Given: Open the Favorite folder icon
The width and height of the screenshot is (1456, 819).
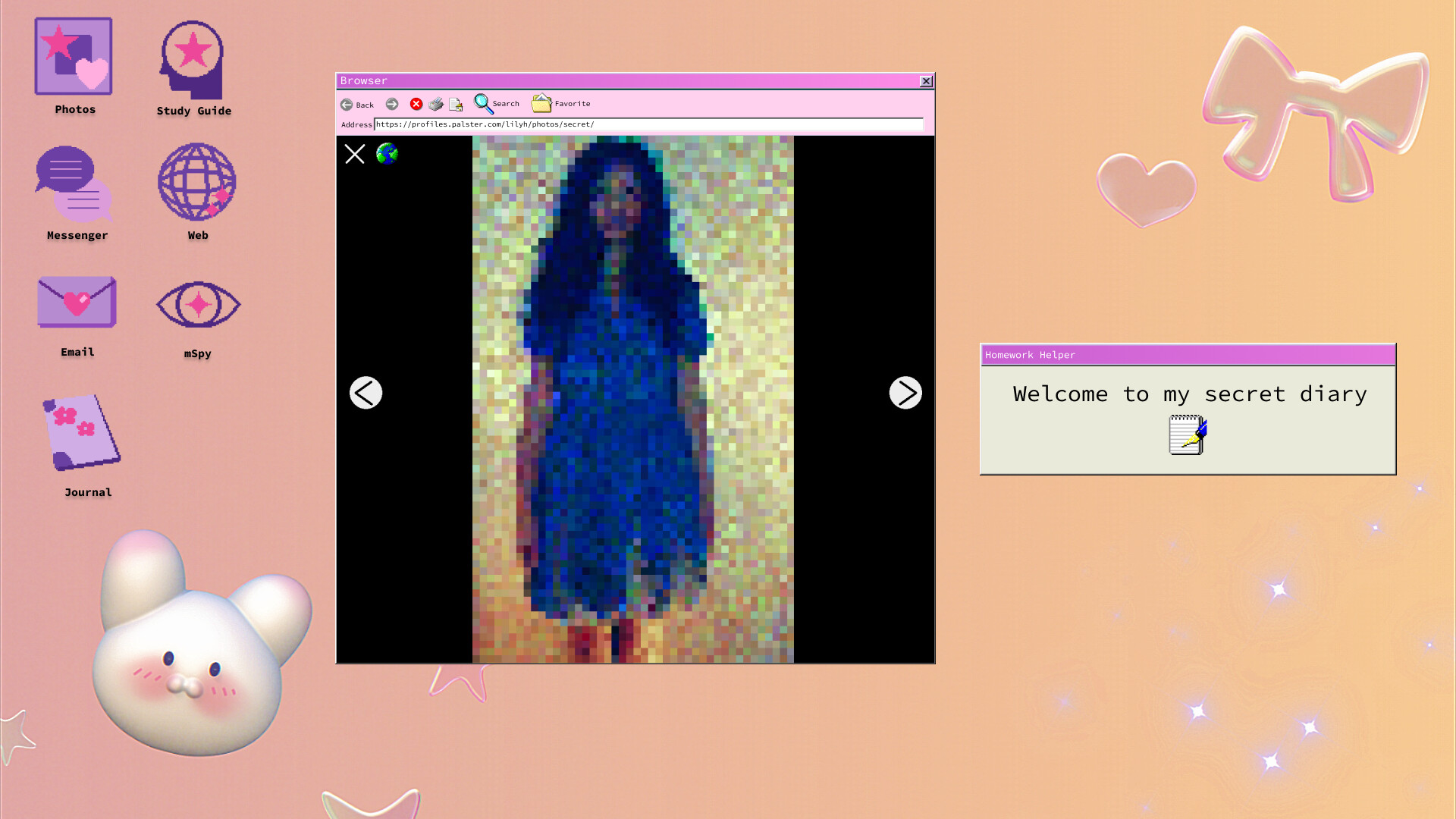Looking at the screenshot, I should (x=541, y=102).
